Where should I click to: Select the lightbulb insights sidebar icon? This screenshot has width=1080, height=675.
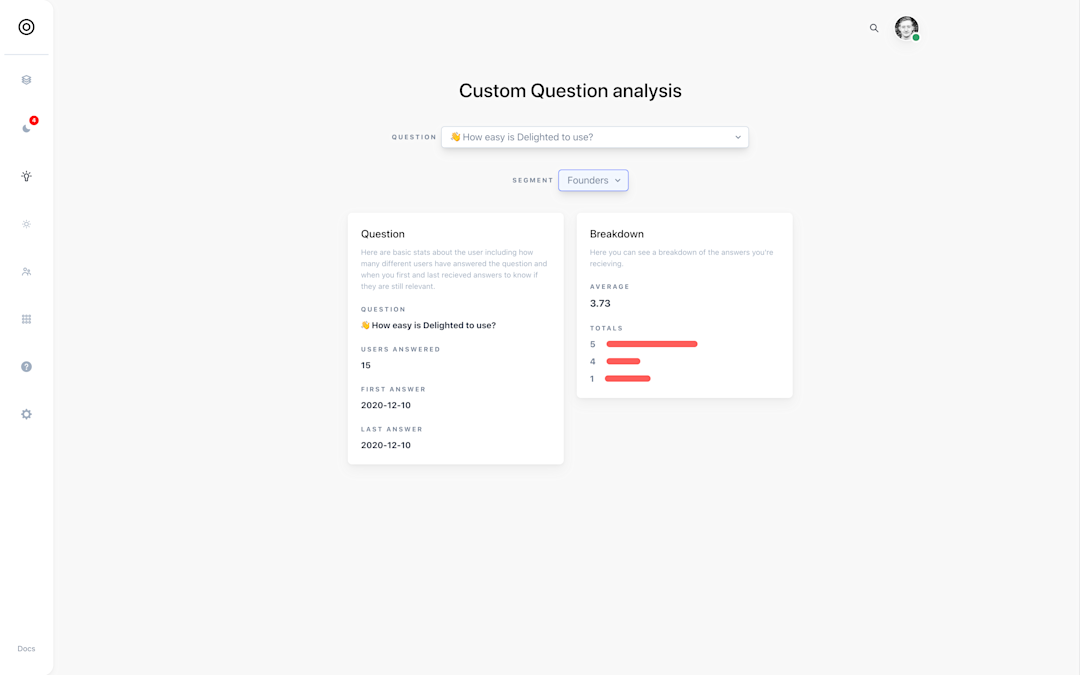[x=26, y=176]
